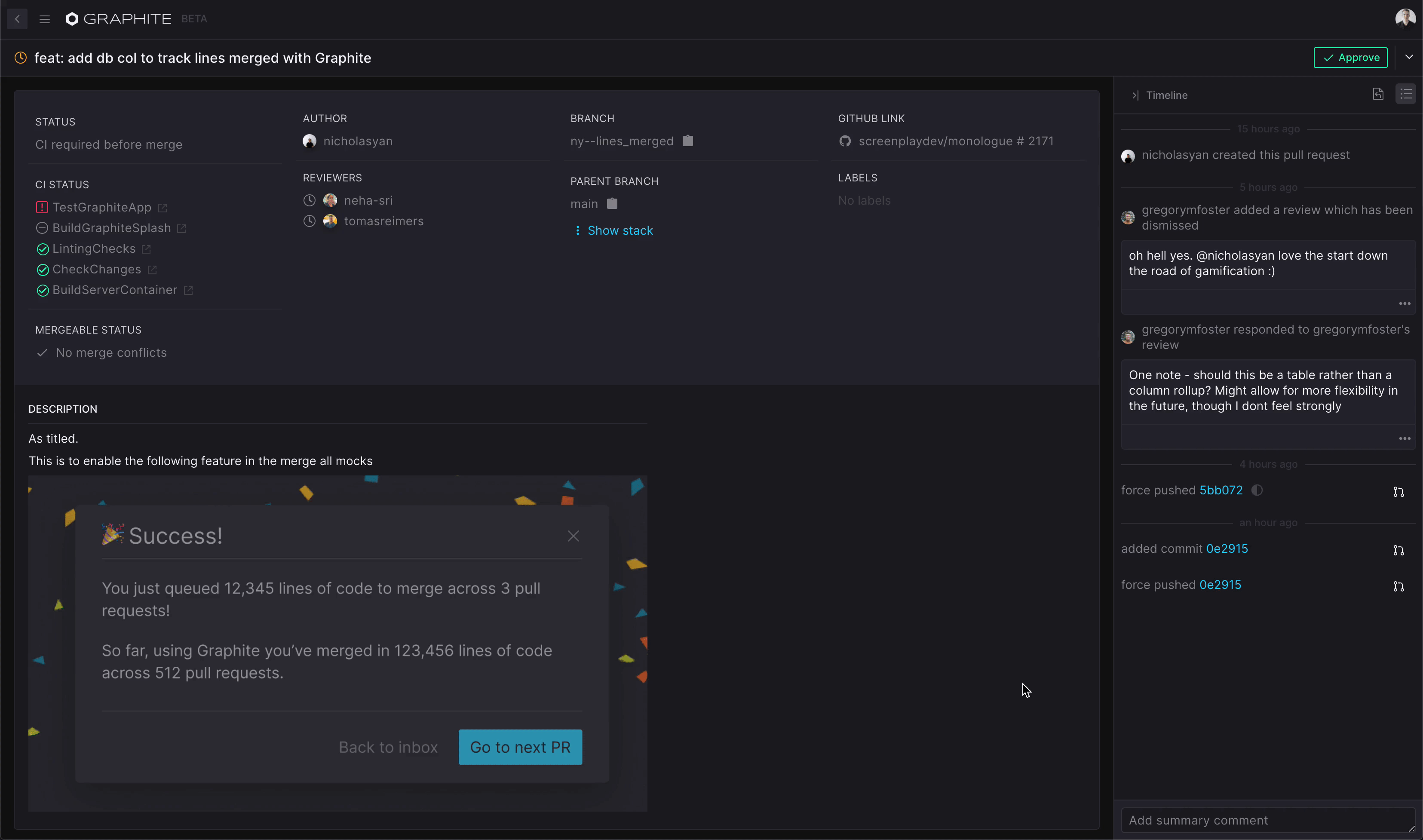The width and height of the screenshot is (1423, 840).
Task: Toggle the half-circle indicator next to 5bb072
Action: click(1257, 490)
